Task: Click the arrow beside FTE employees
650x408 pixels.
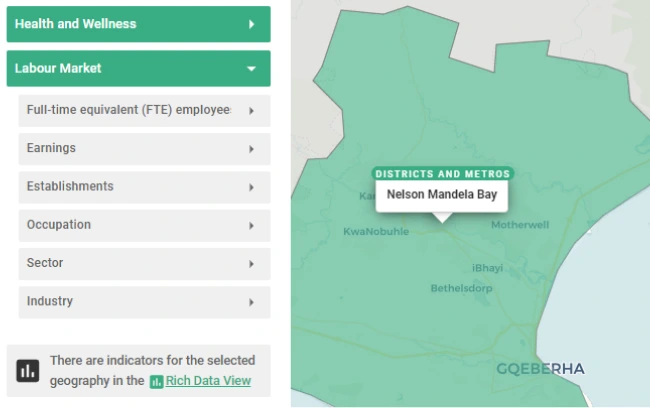Action: [251, 111]
